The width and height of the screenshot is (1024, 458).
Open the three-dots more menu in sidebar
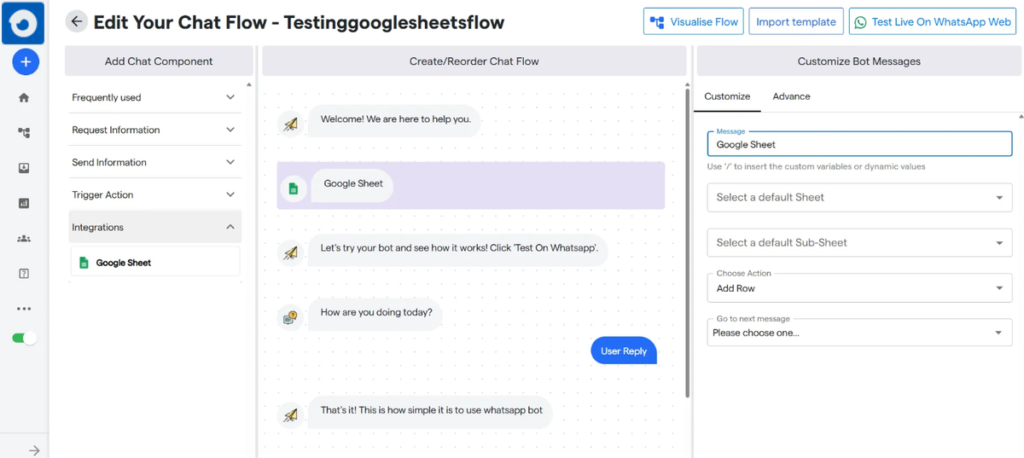(x=24, y=309)
